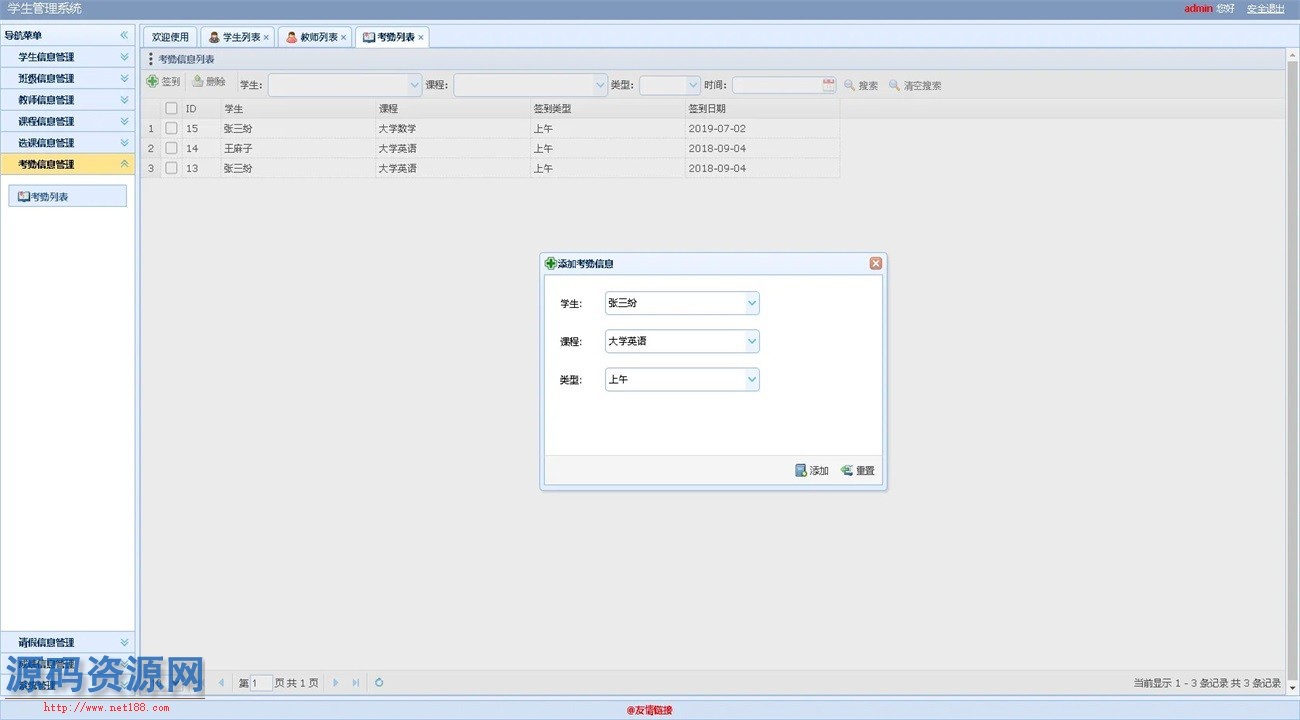Open the toolbar 学生 filter dropdown
Screen dimensions: 1300x720
coord(415,86)
